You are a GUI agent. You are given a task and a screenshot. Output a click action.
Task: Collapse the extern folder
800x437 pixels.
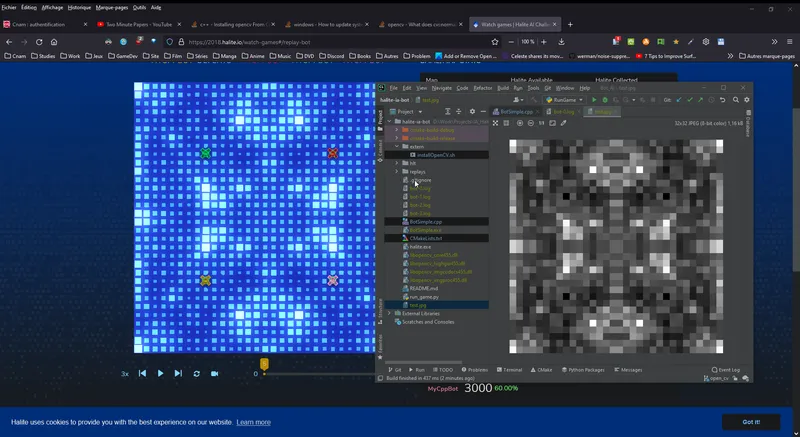(397, 146)
